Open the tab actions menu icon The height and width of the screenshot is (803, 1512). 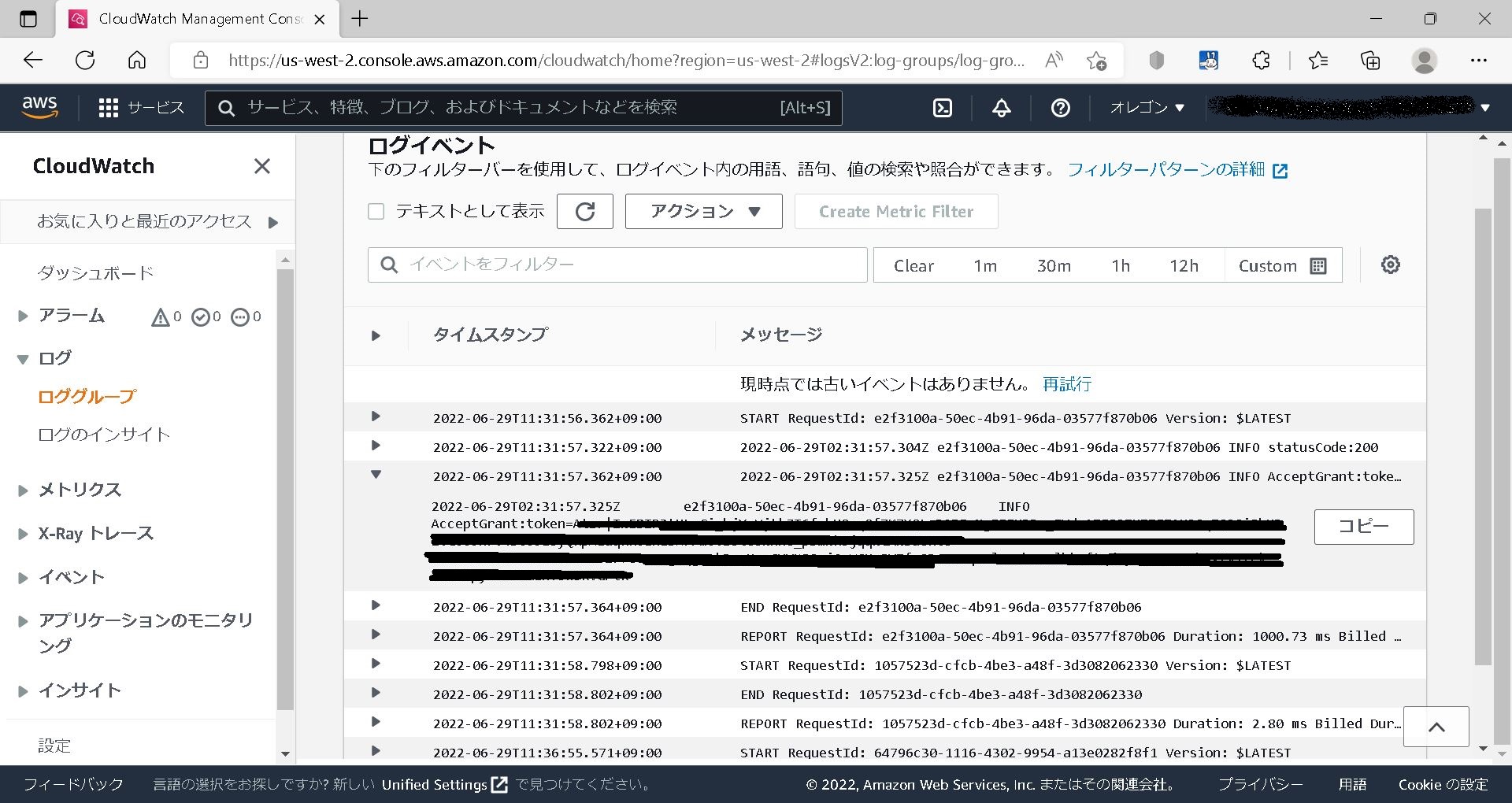pos(28,19)
